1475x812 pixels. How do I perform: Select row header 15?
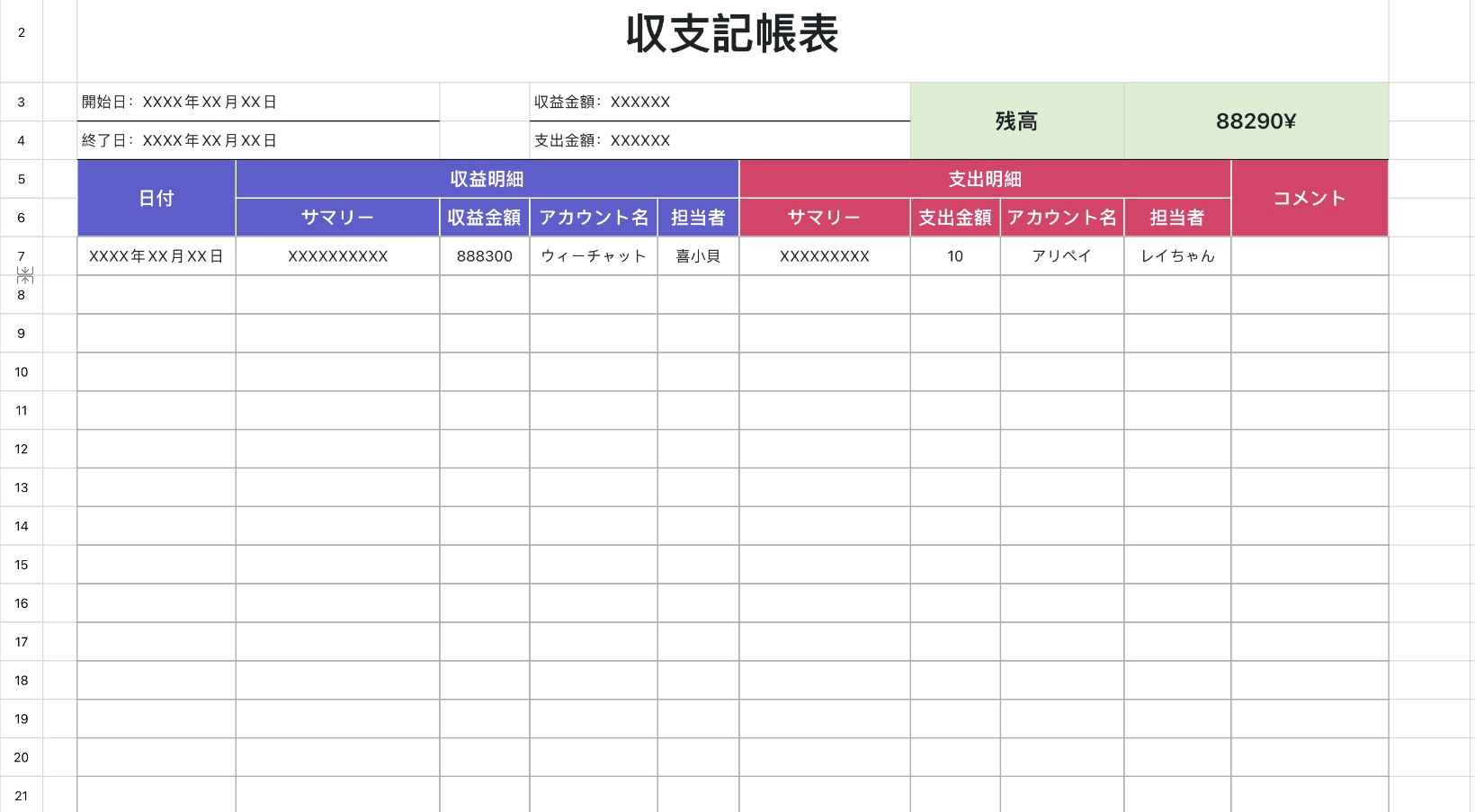coord(21,565)
